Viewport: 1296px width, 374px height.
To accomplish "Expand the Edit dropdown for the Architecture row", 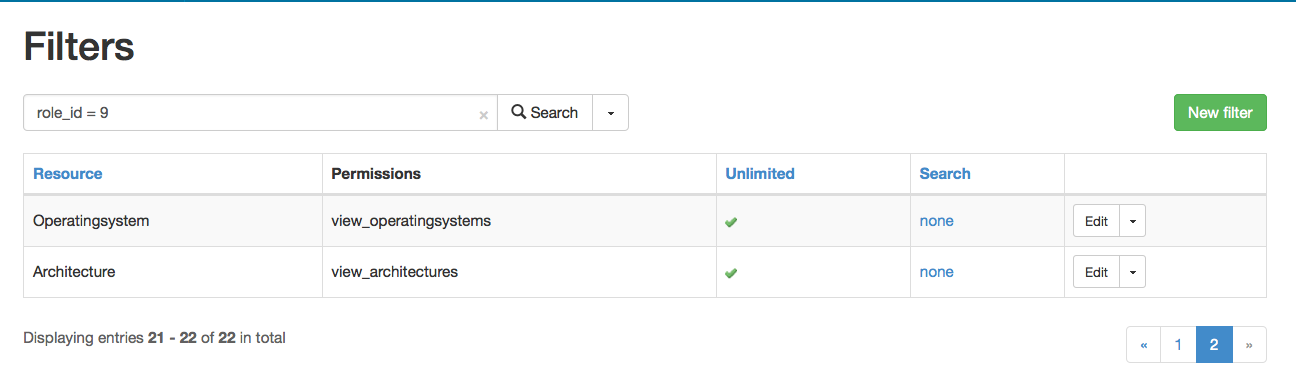I will (x=1133, y=272).
